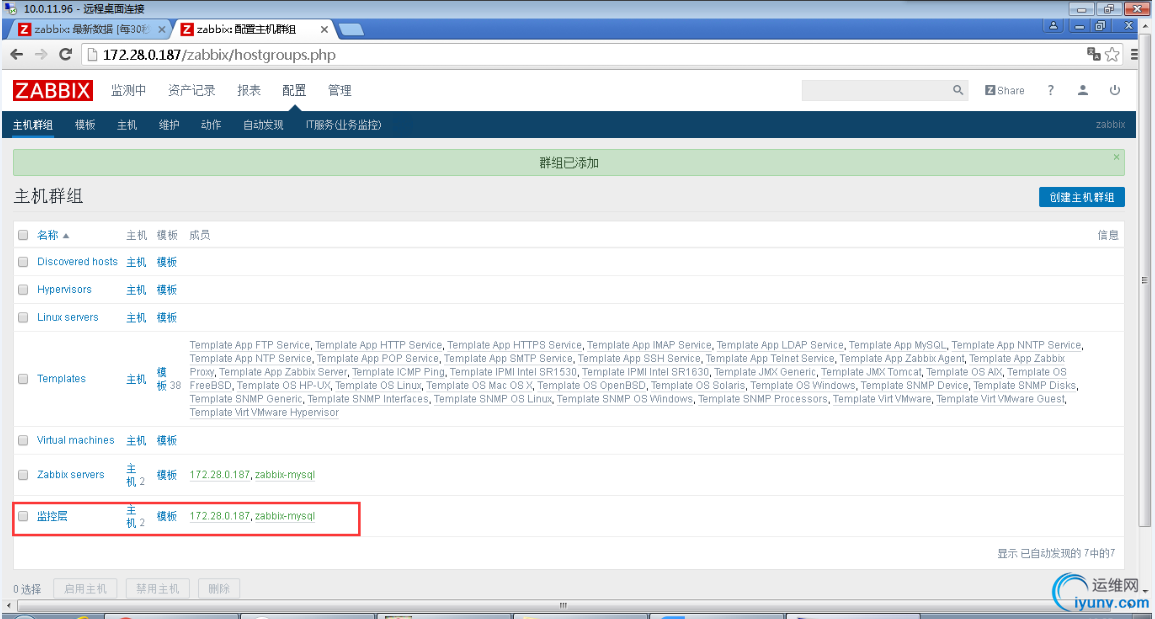Viewport: 1155px width, 619px height.
Task: Open the 资产记录 main menu
Action: [192, 91]
